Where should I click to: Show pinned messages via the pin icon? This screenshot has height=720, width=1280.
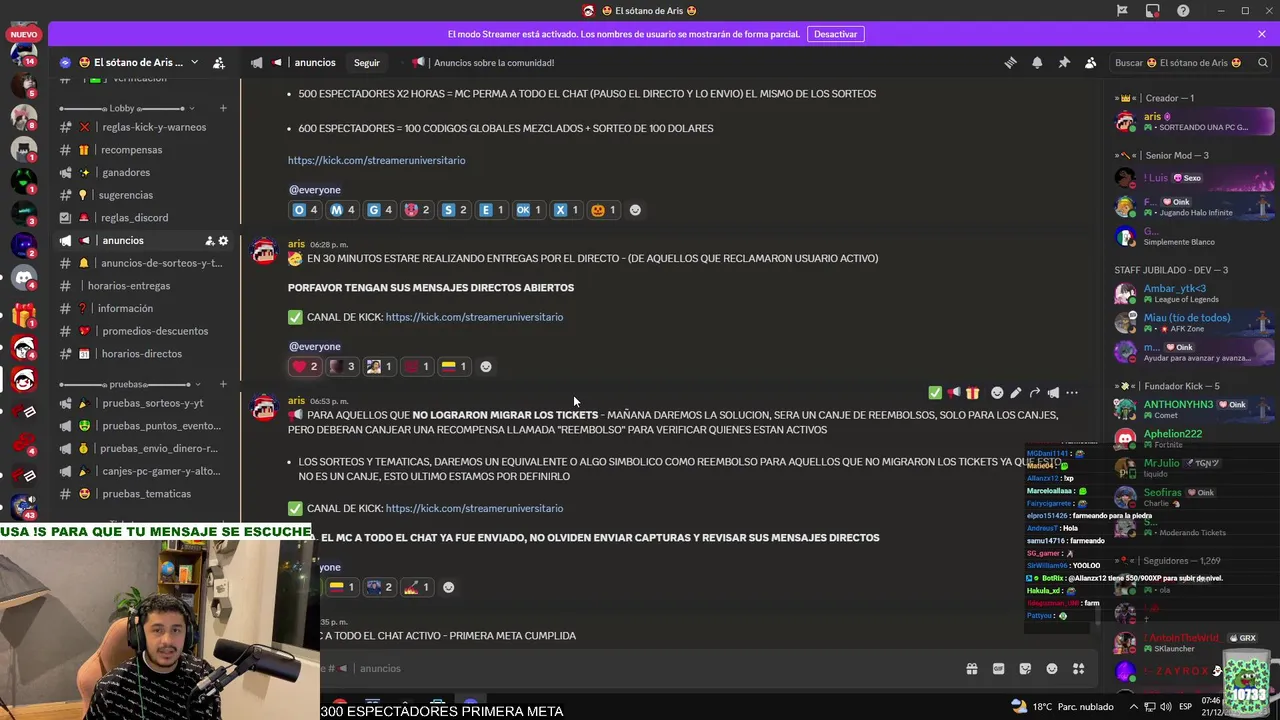coord(1064,62)
